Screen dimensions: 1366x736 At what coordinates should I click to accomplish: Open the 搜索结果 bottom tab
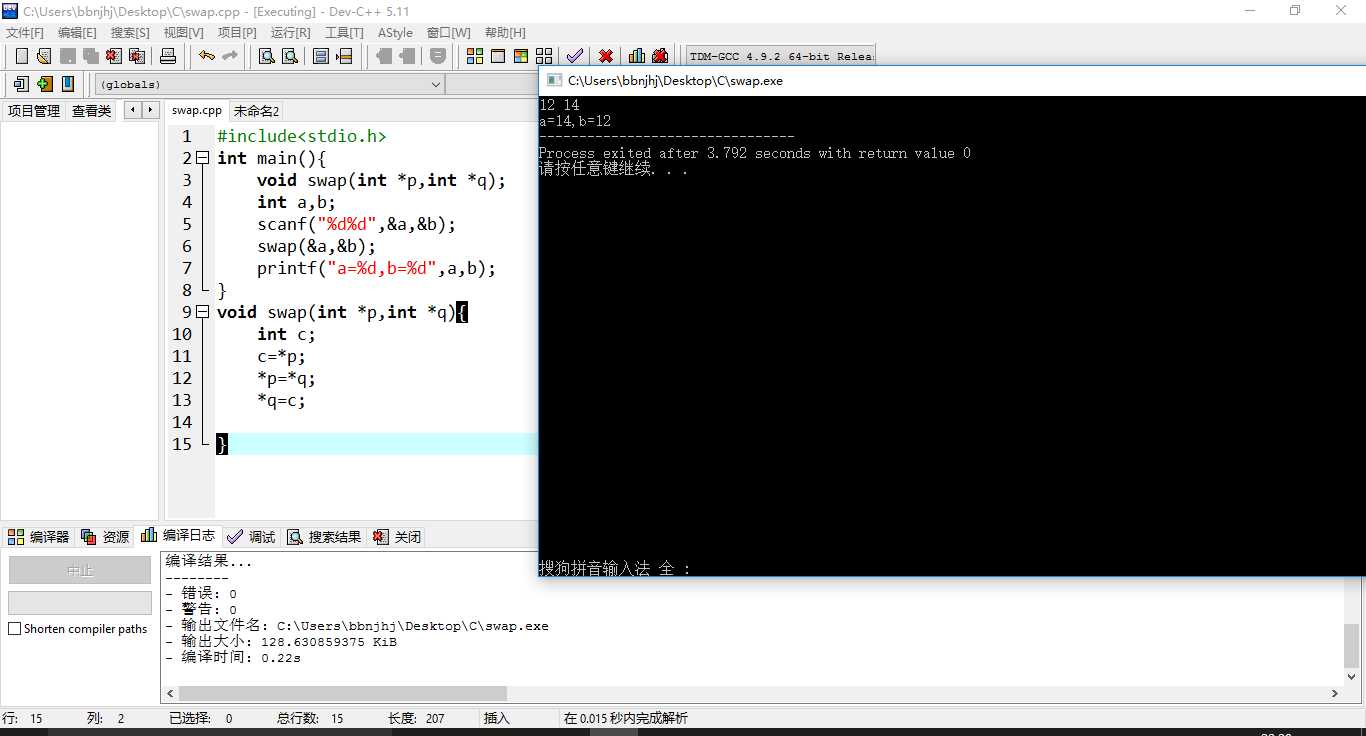325,537
